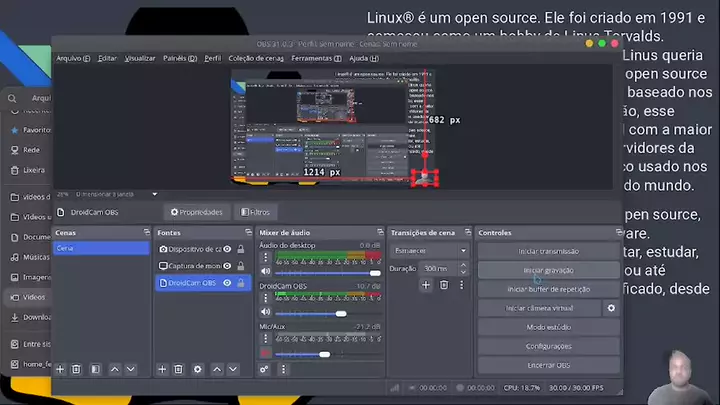Delete the scene transition with trash icon

click(x=444, y=285)
